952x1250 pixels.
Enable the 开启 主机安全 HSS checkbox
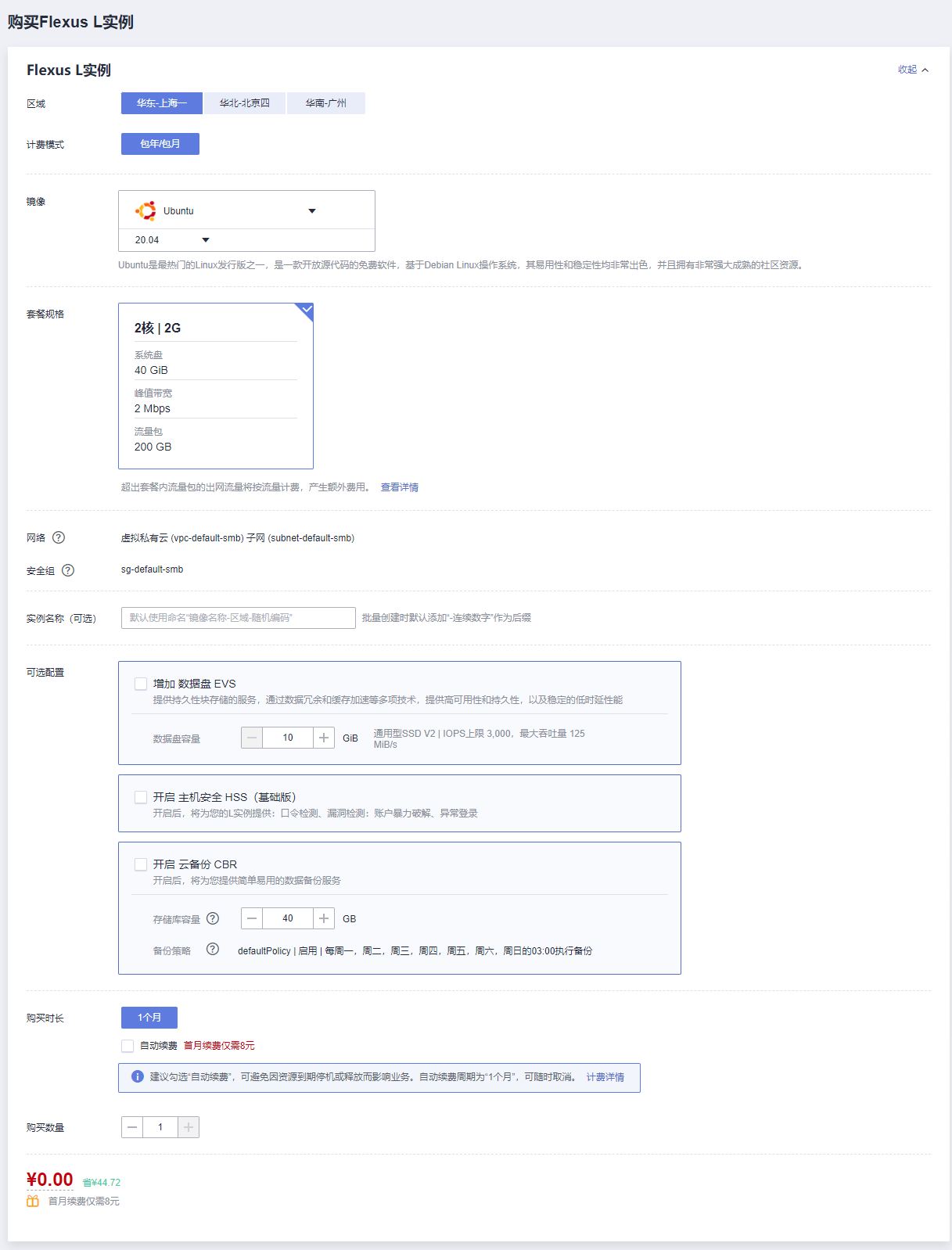tap(141, 797)
